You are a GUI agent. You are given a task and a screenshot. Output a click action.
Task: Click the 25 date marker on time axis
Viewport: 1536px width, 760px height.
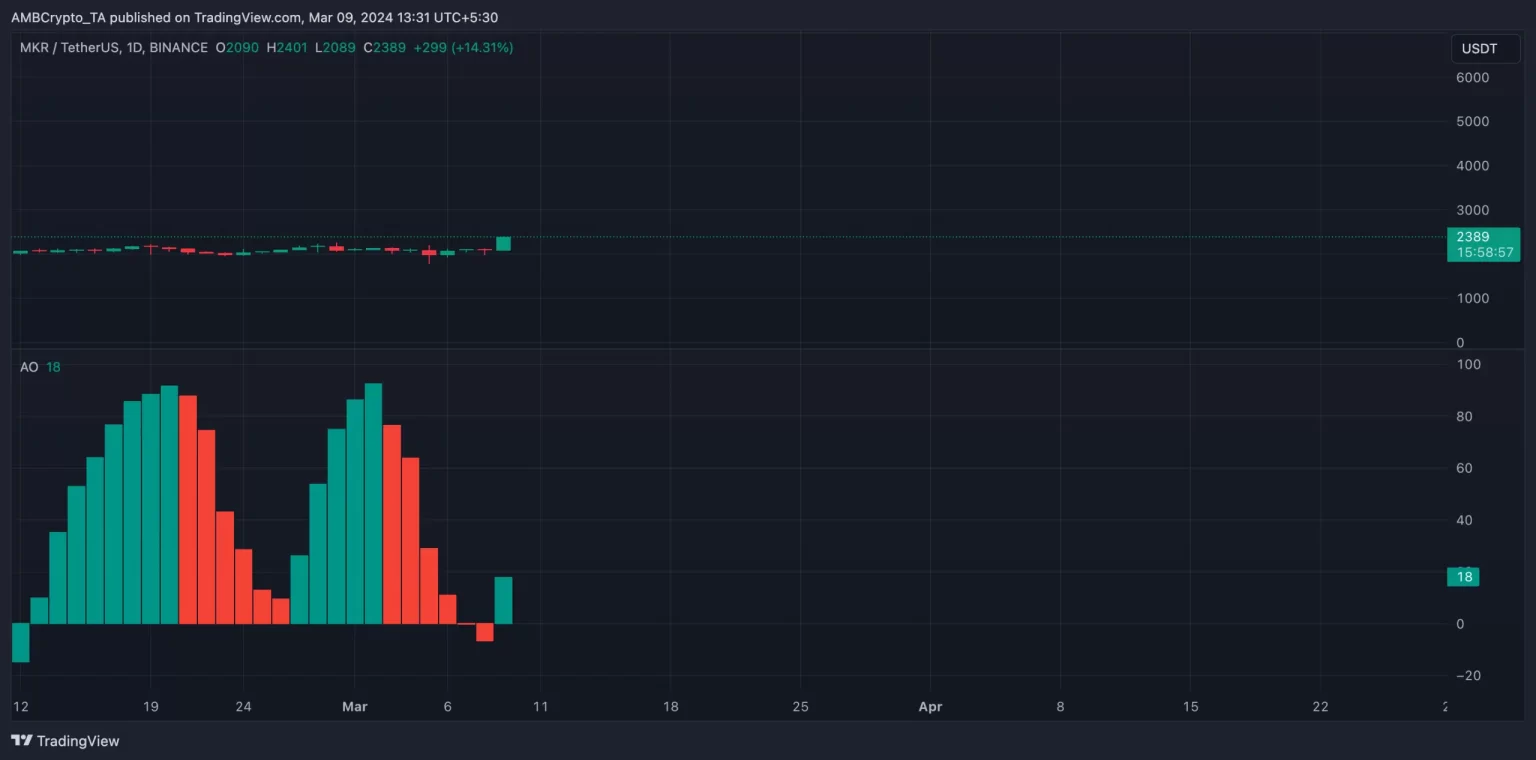click(x=799, y=707)
